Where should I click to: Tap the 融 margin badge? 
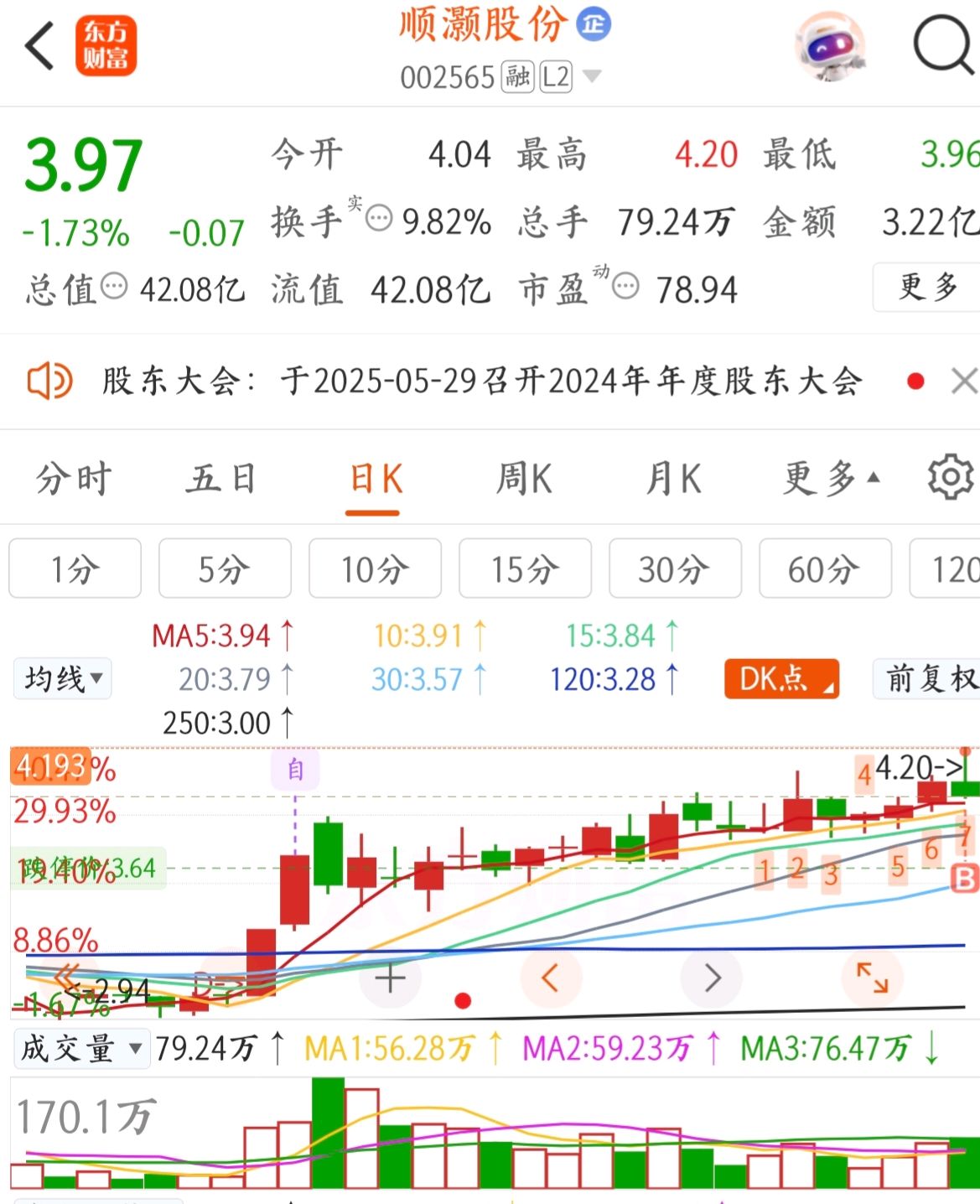pyautogui.click(x=517, y=77)
